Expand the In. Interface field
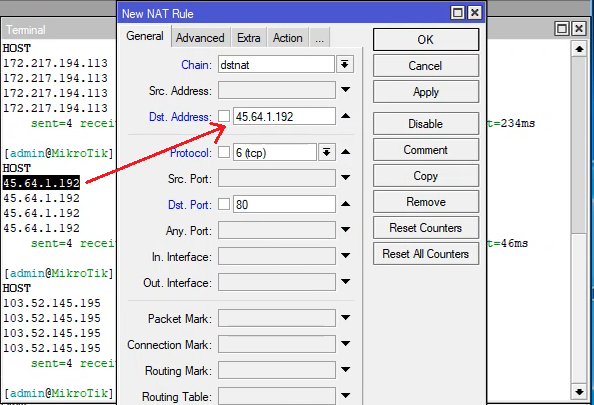 pos(345,255)
